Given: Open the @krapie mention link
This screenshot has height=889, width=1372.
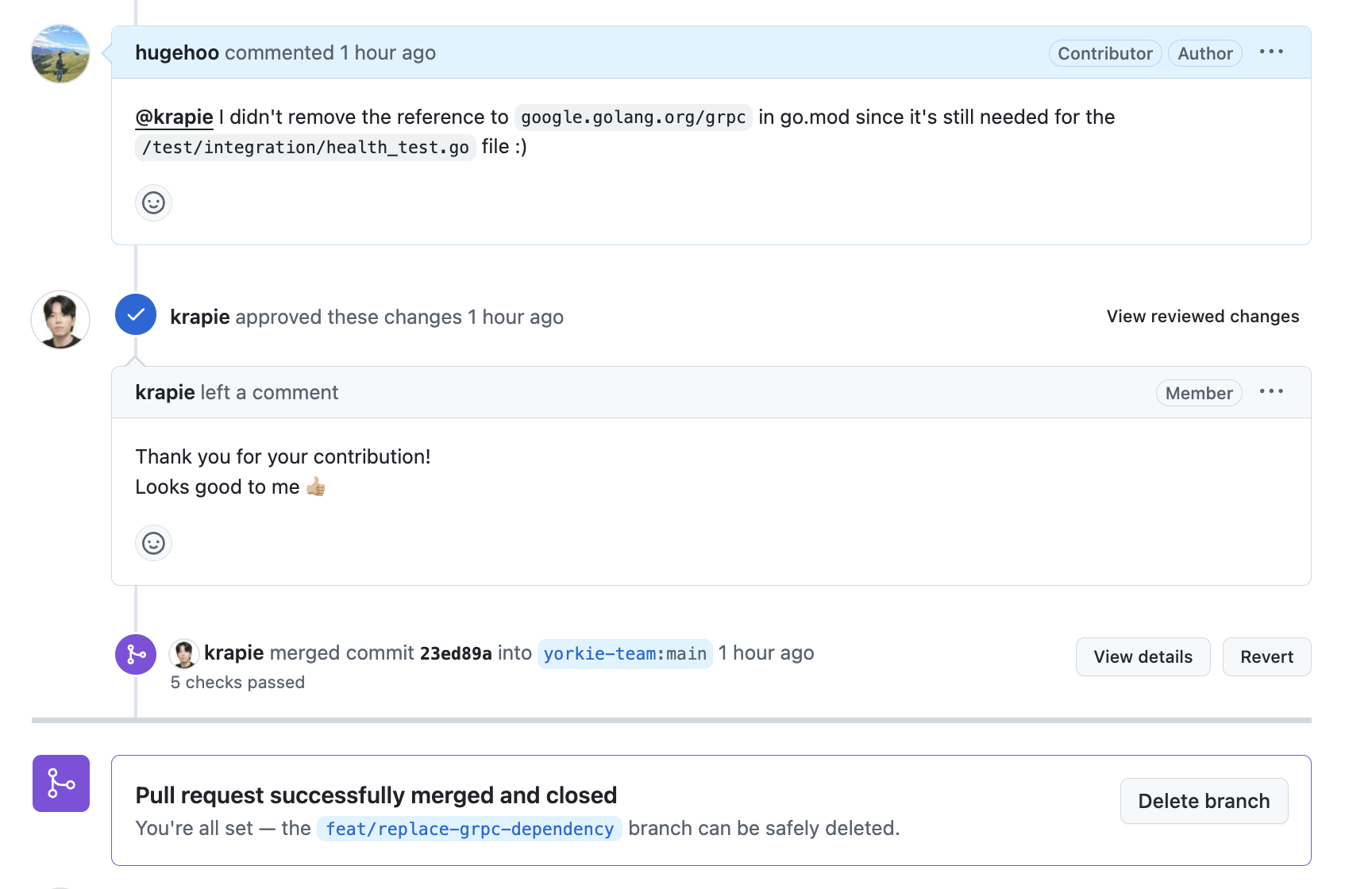Looking at the screenshot, I should pos(174,117).
